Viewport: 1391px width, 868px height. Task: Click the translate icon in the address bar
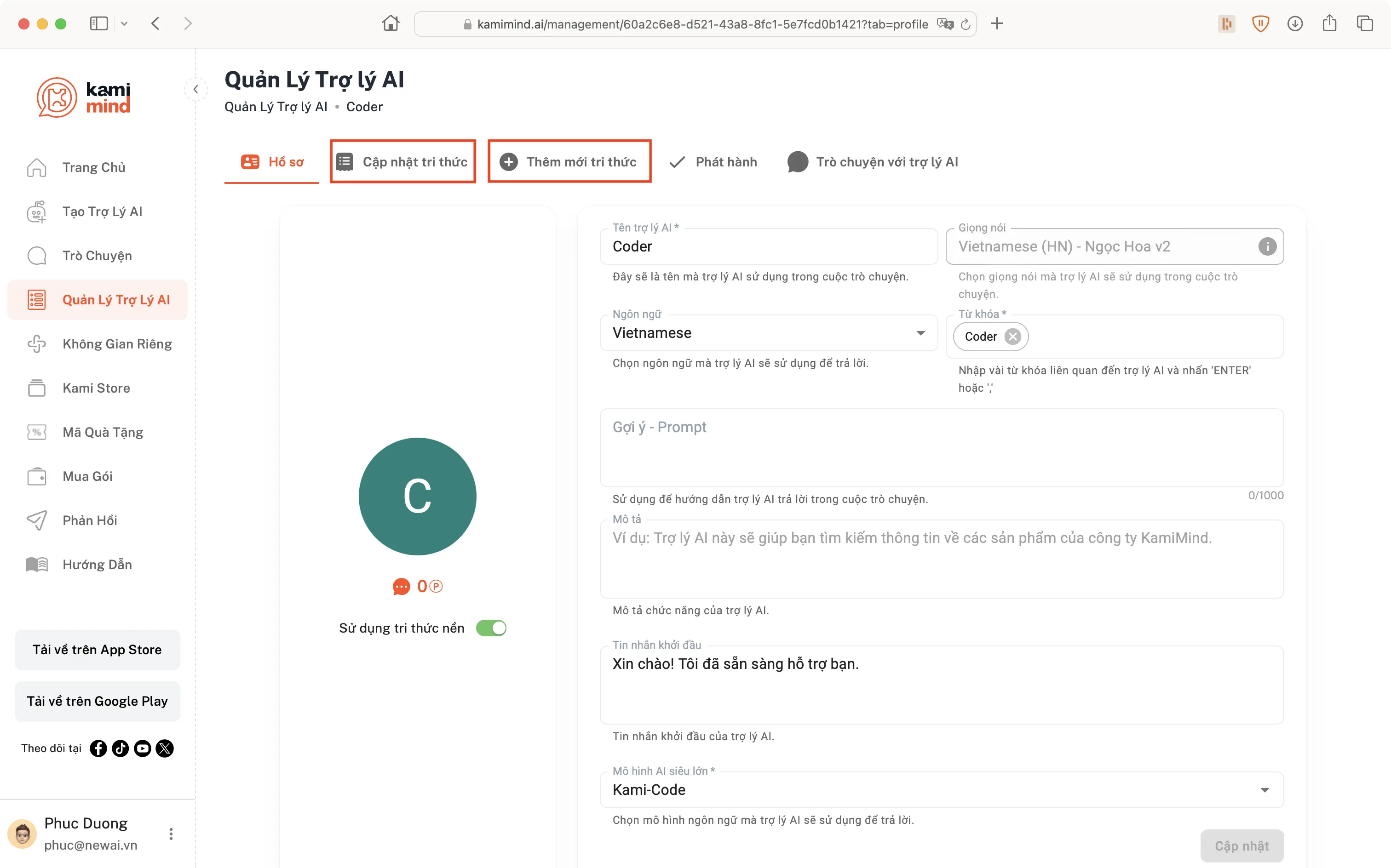[x=945, y=24]
